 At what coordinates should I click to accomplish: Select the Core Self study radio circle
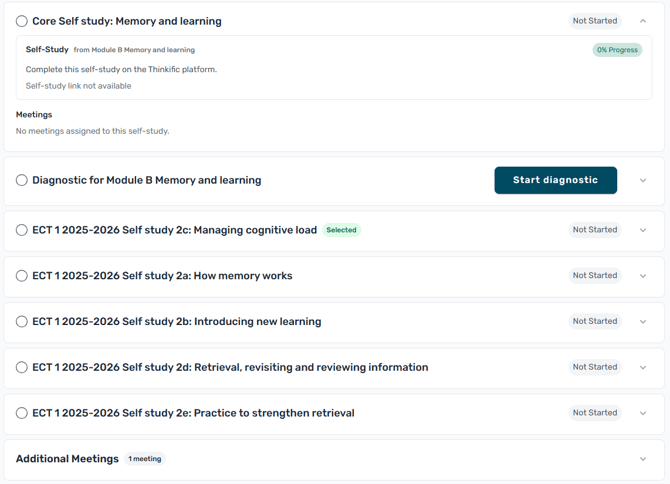22,21
